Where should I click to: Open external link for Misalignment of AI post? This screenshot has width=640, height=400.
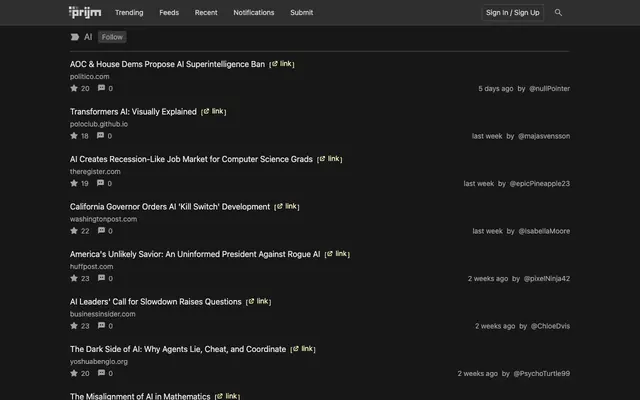[x=227, y=396]
